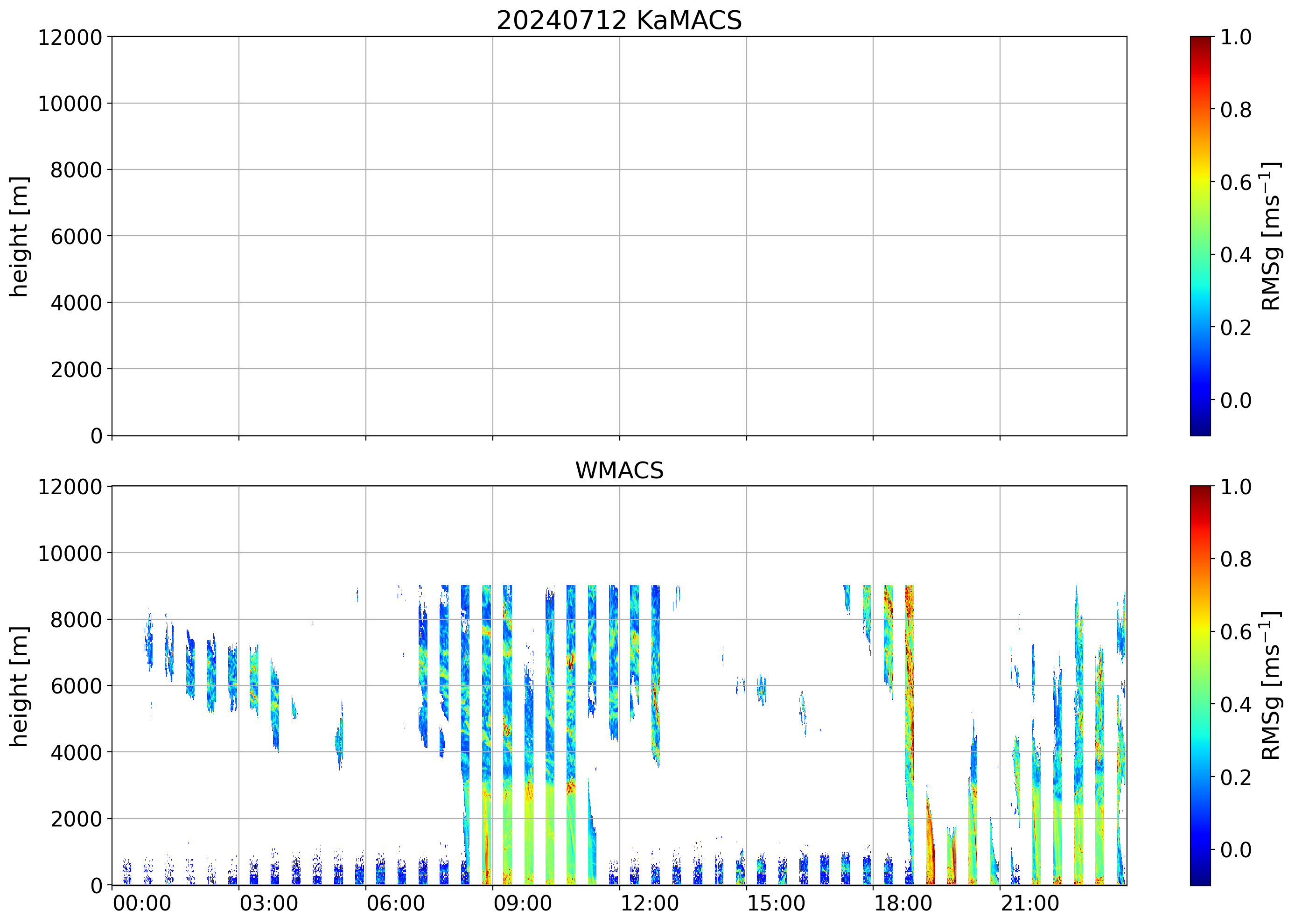Screen dimensions: 1295x924
Task: Click the top plot's height [m] label
Action: pyautogui.click(x=19, y=236)
